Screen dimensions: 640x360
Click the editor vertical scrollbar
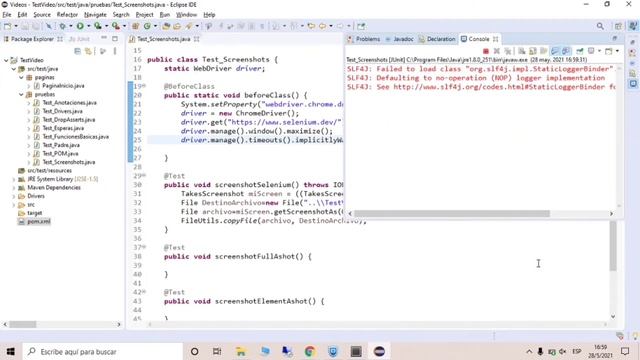[x=613, y=246]
